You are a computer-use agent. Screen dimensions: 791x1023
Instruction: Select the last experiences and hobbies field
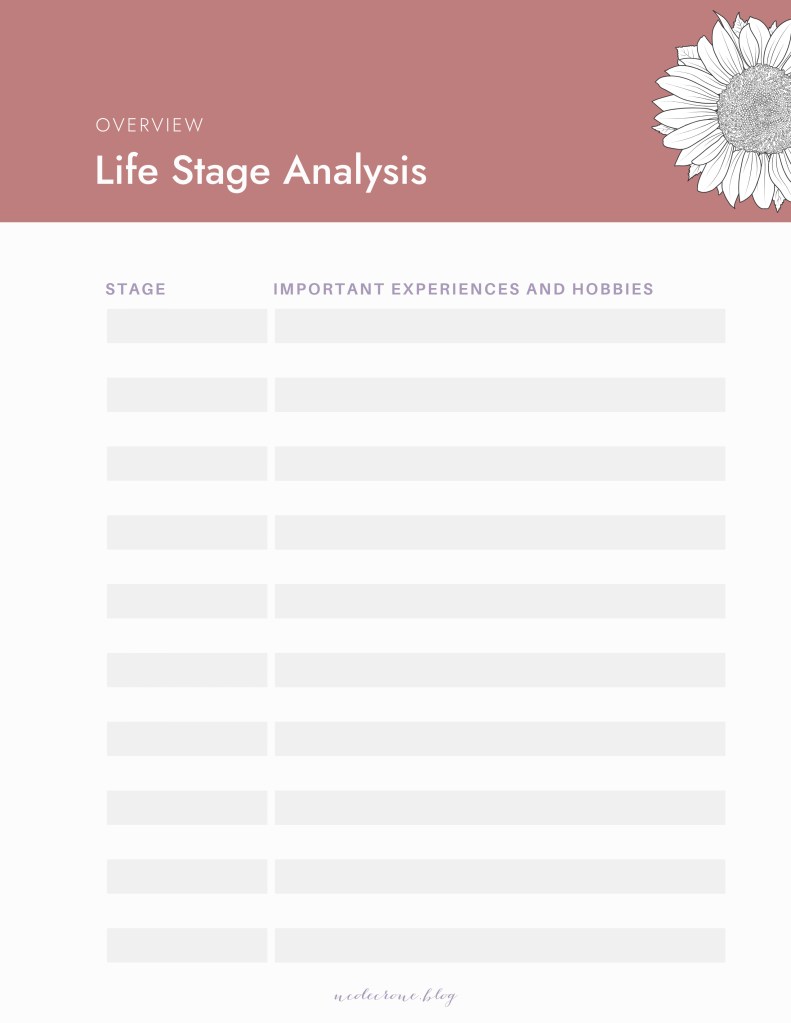[x=500, y=945]
